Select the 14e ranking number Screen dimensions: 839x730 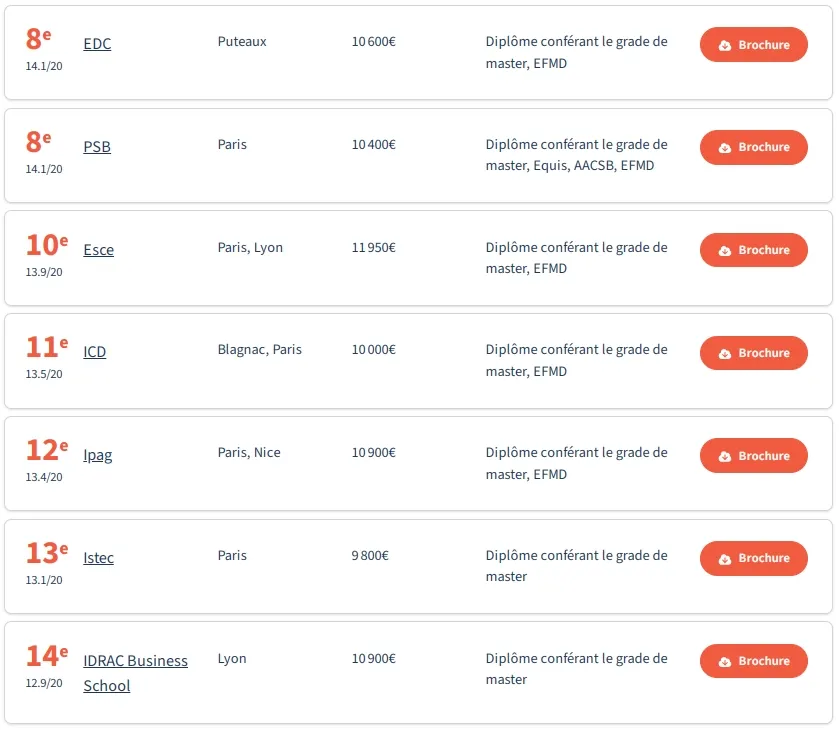[x=47, y=656]
